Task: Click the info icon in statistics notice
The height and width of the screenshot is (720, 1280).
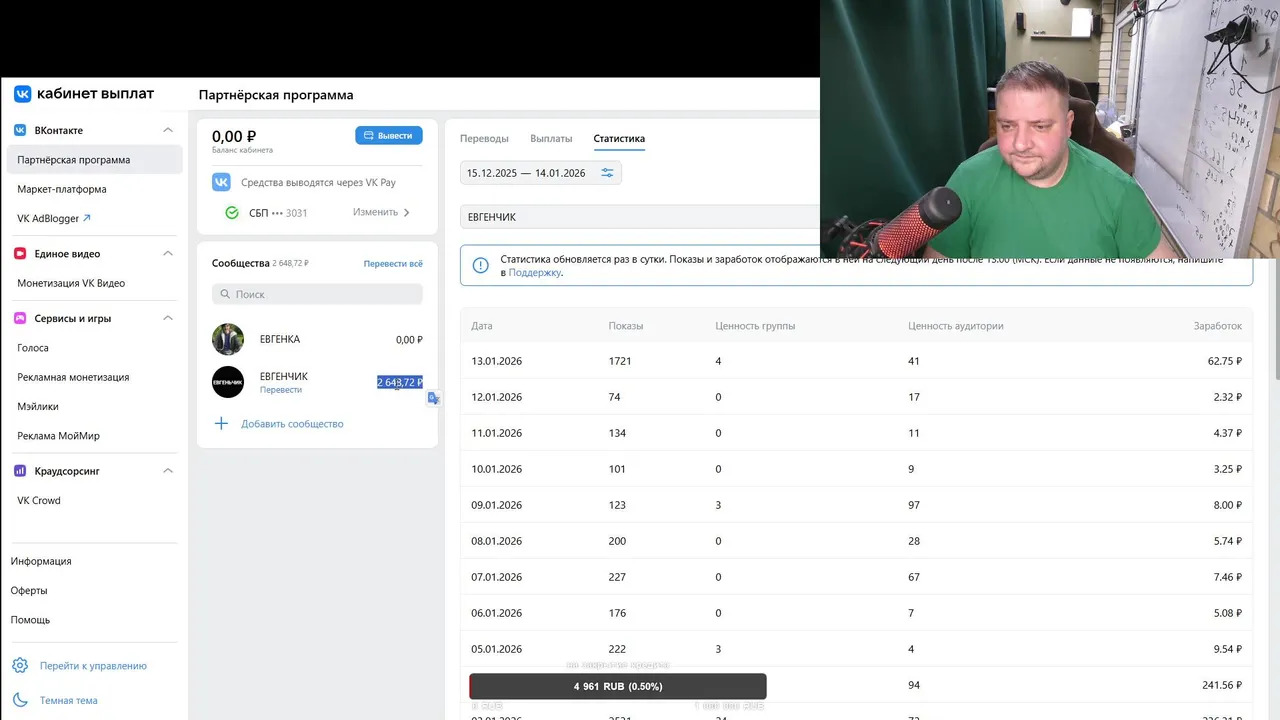Action: click(x=481, y=266)
